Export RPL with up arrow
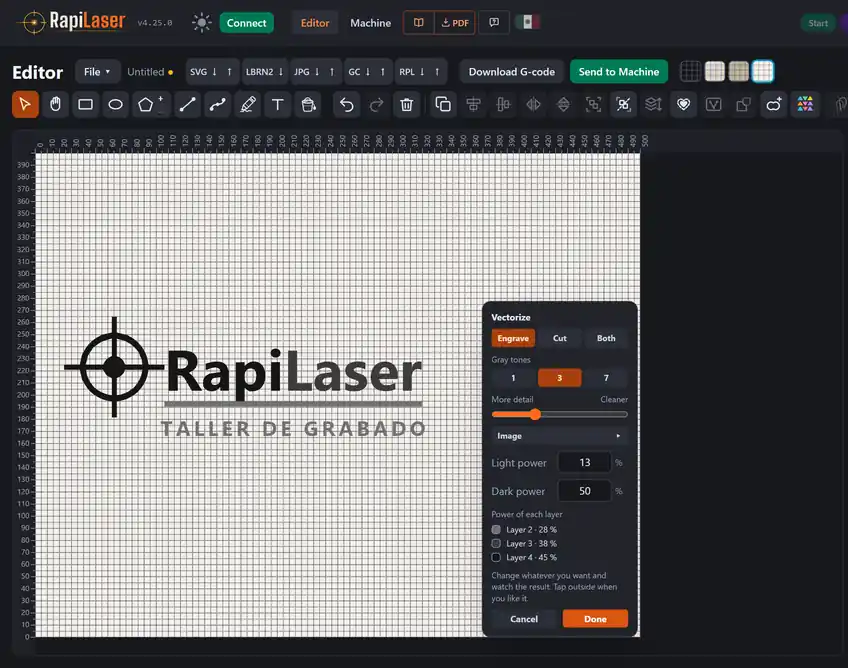 (x=437, y=71)
